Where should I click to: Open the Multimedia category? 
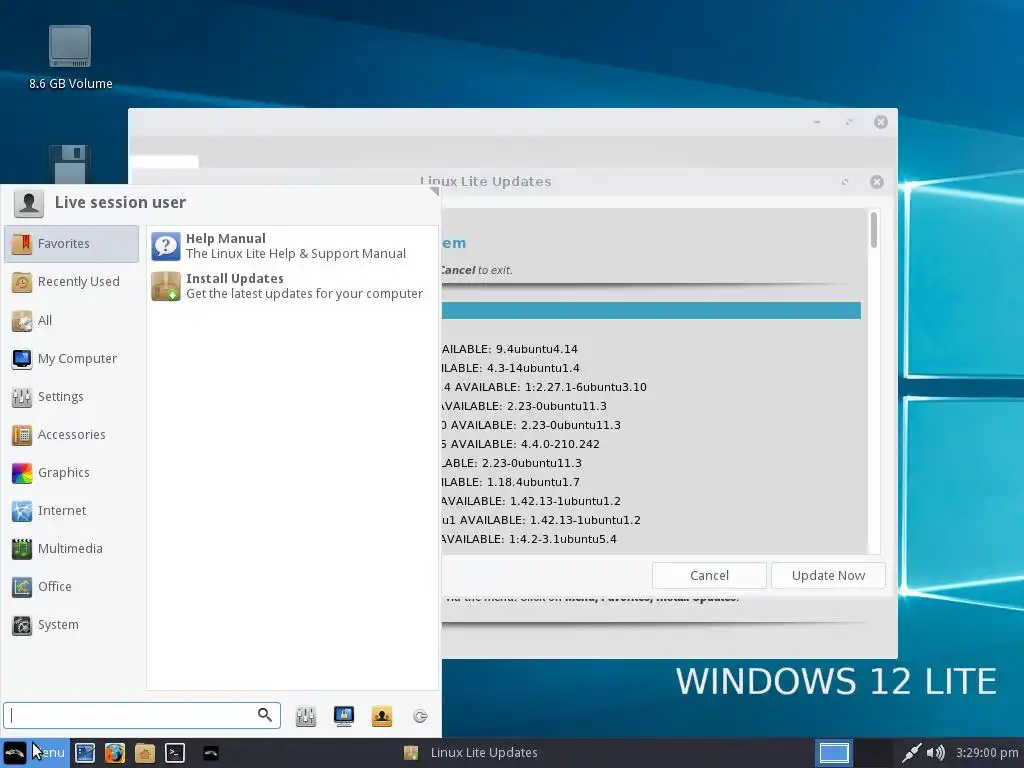coord(71,548)
